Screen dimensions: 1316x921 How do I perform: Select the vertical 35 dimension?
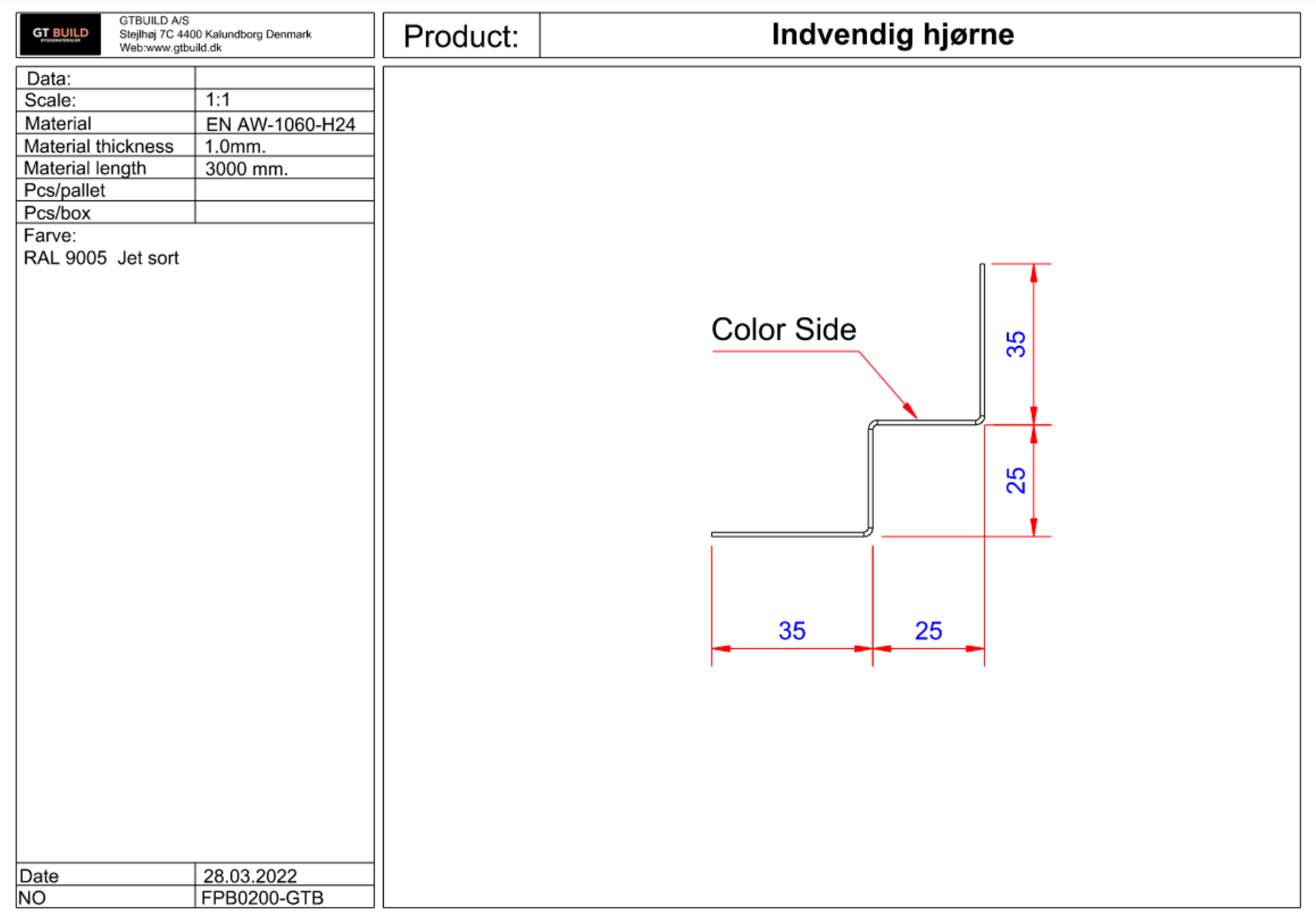(1016, 344)
